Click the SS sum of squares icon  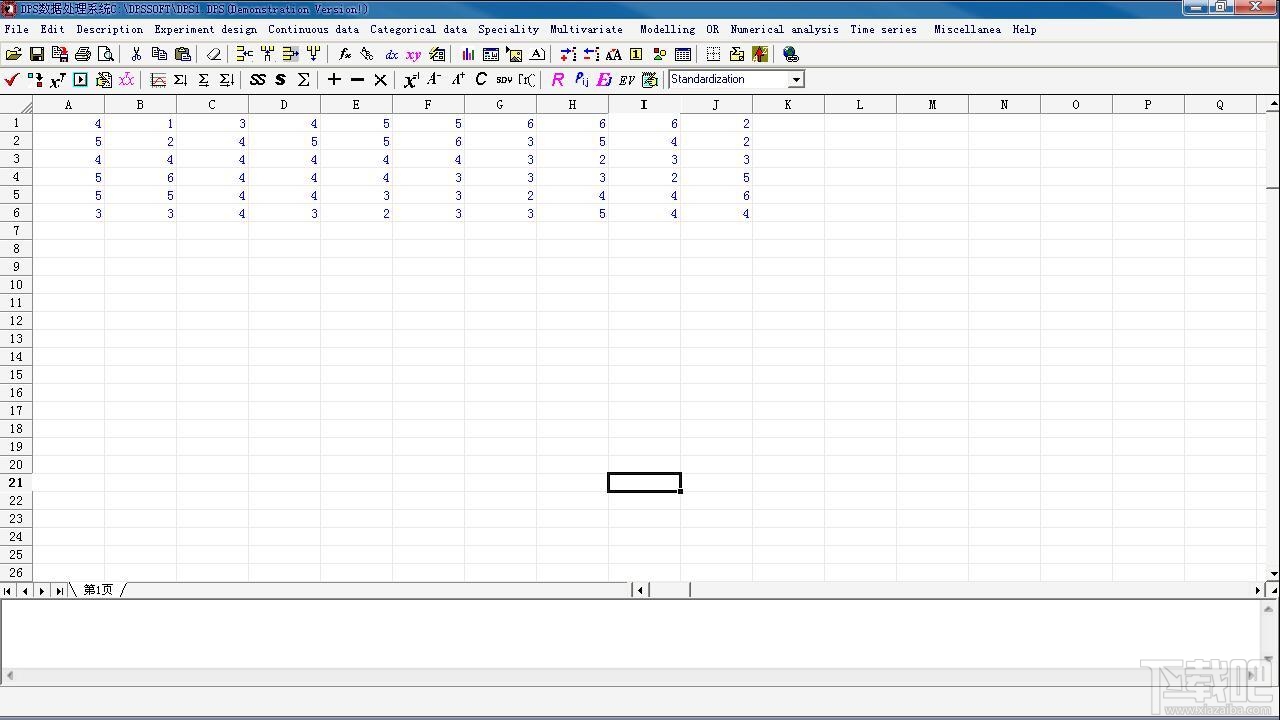[257, 79]
